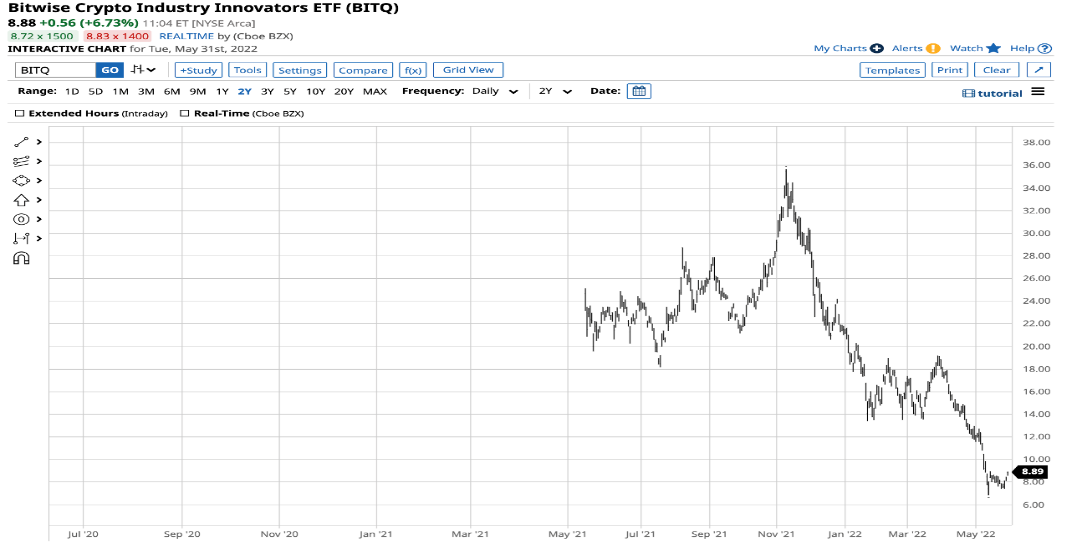Open the Help link
1087x554 pixels.
1023,49
